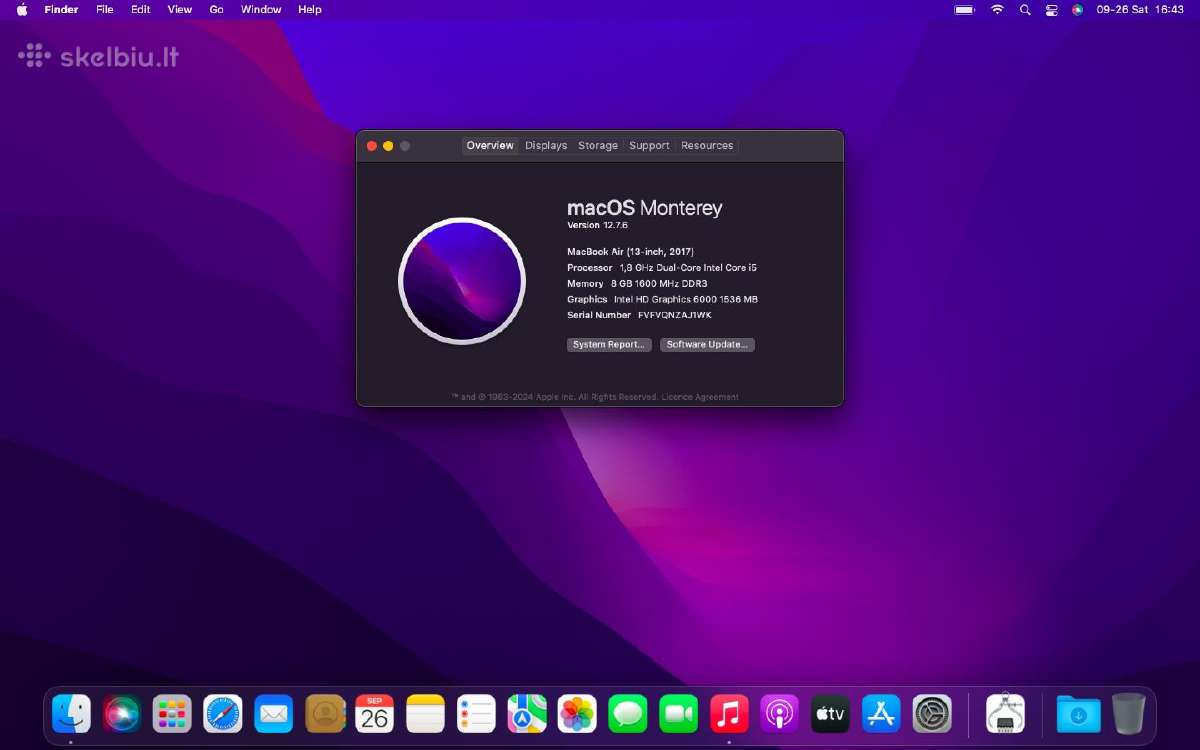Image resolution: width=1200 pixels, height=750 pixels.
Task: Click the Software Update button
Action: (x=707, y=344)
